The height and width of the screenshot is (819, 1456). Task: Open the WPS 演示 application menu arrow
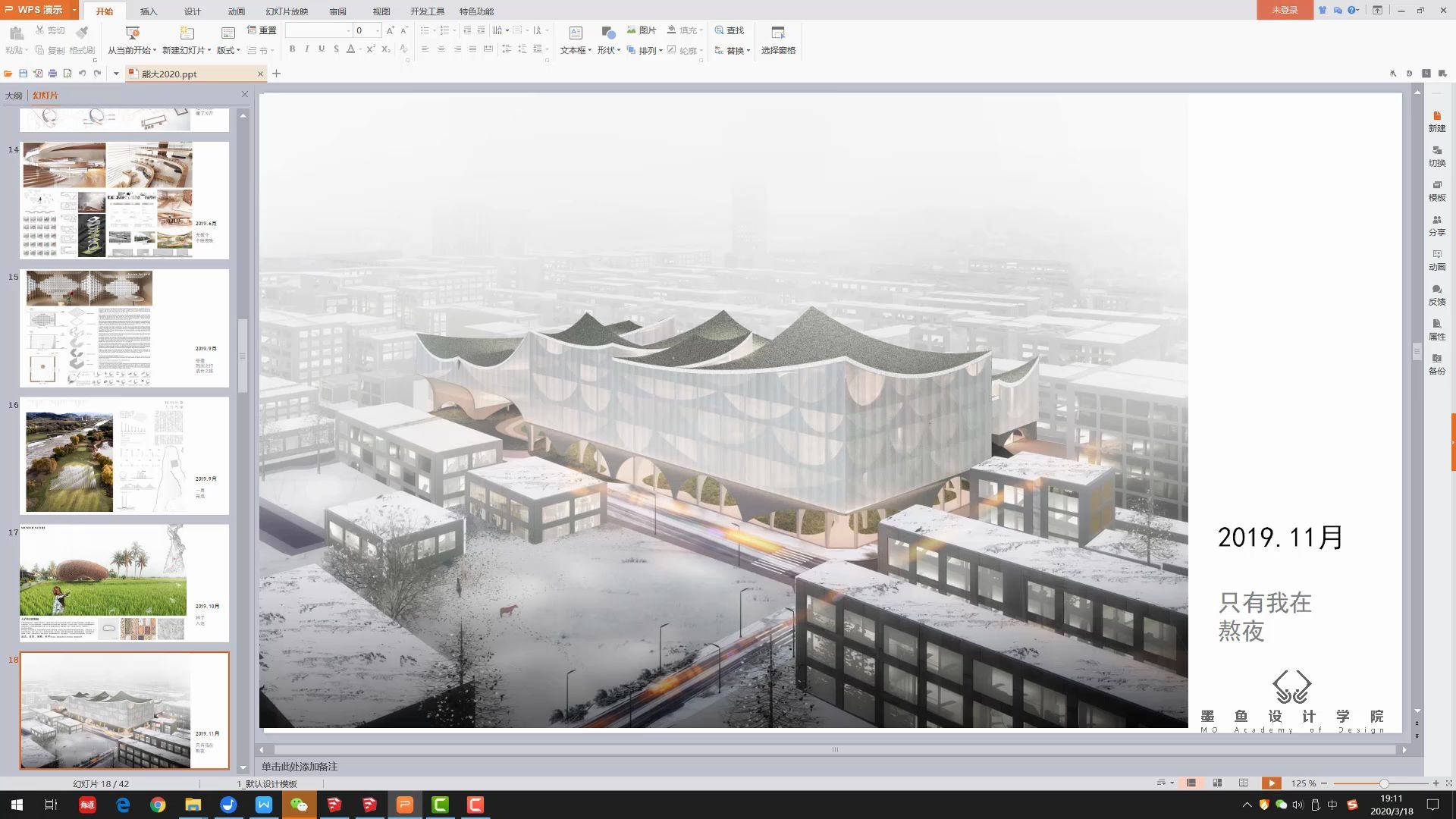coord(74,10)
